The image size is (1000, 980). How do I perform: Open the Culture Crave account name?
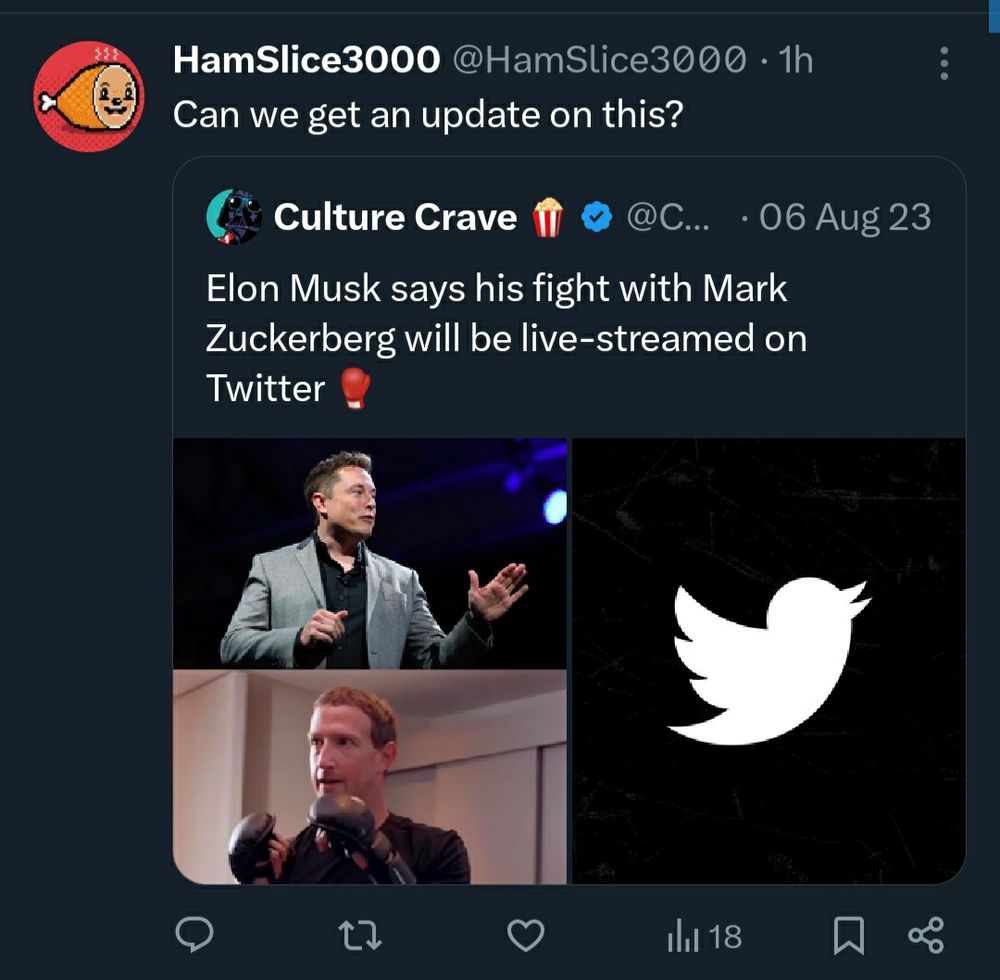395,217
